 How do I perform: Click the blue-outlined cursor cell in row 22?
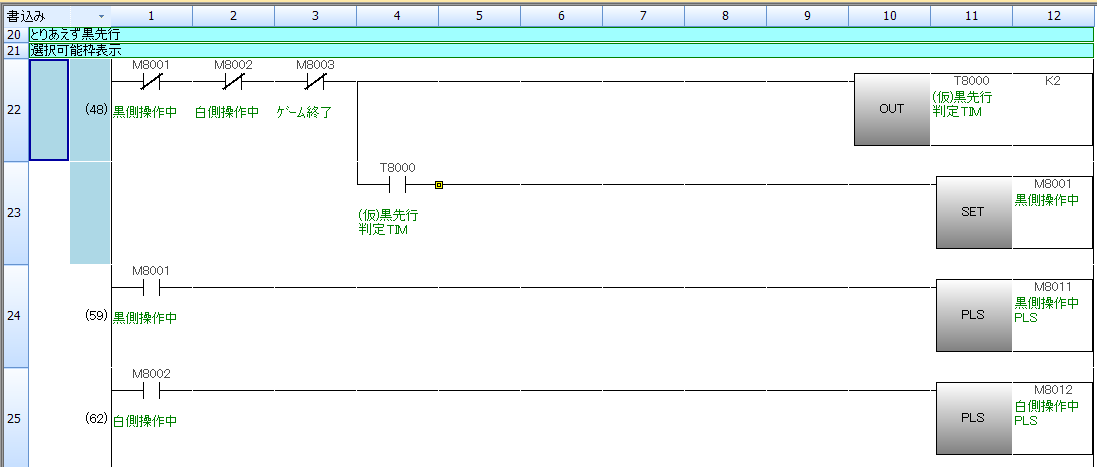49,110
